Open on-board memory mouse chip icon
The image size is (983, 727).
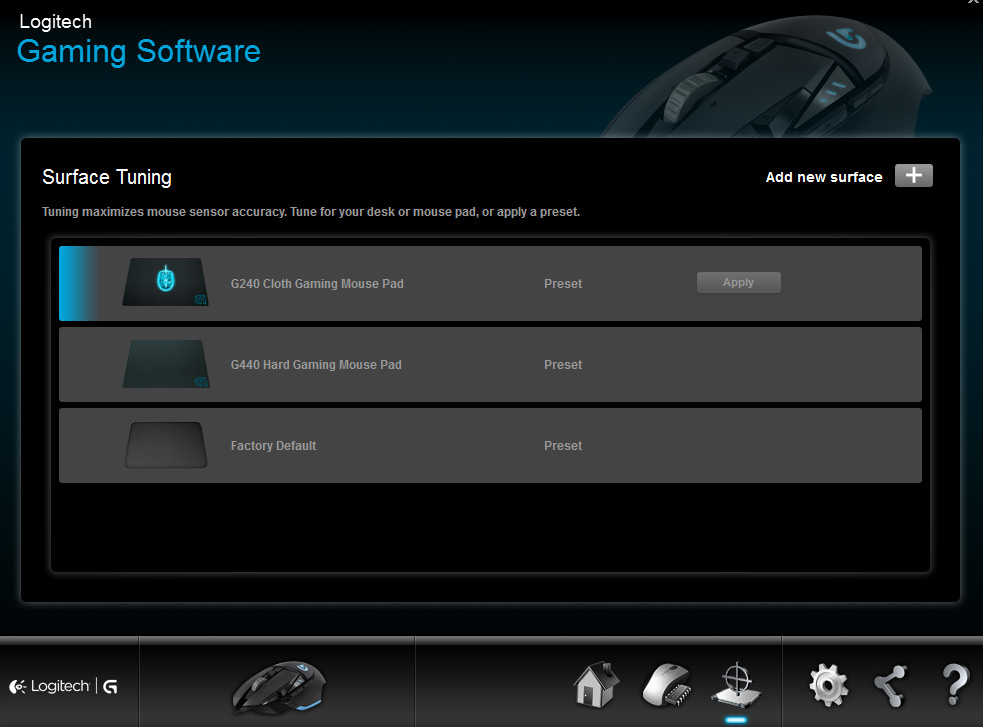665,684
